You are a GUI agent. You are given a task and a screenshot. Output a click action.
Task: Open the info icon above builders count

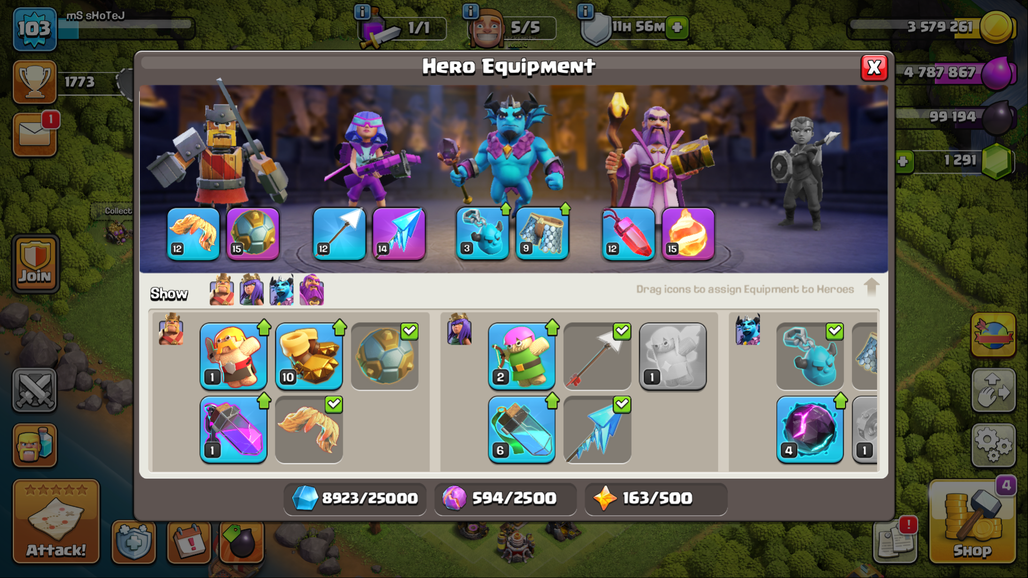tap(470, 10)
